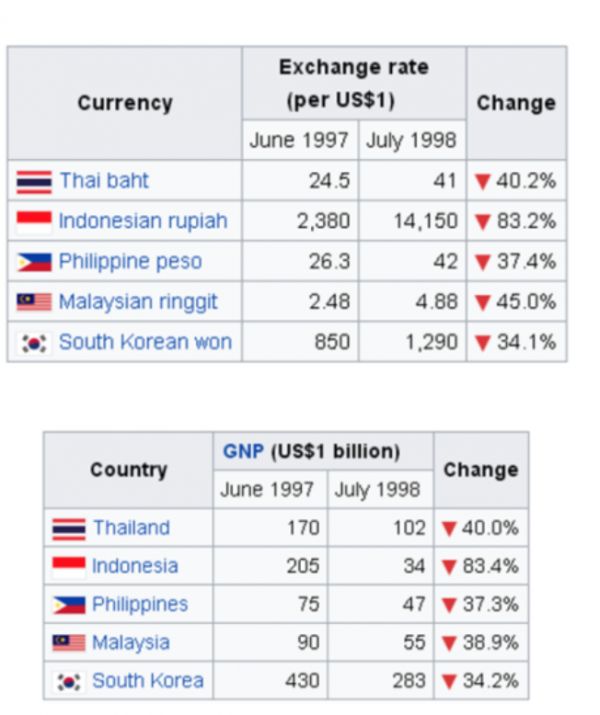Click the flag icon next to Thailand
600x715 pixels.
pyautogui.click(x=69, y=528)
